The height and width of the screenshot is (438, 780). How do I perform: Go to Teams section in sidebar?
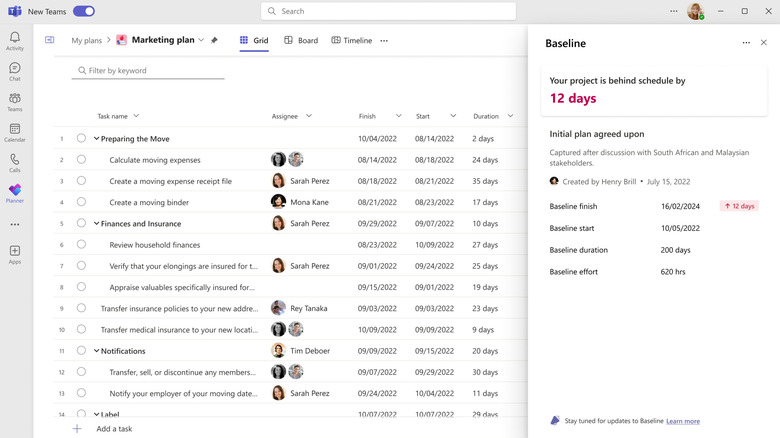point(14,102)
